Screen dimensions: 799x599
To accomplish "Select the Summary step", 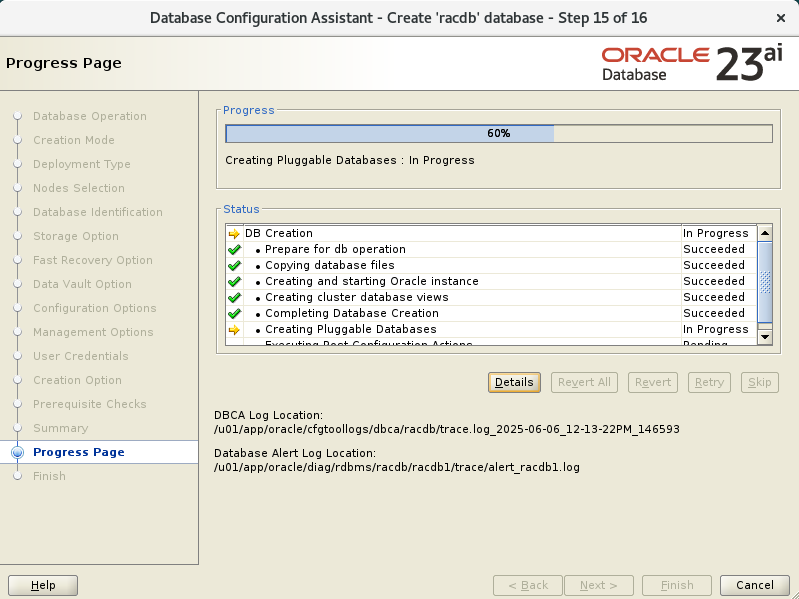I will pos(61,428).
